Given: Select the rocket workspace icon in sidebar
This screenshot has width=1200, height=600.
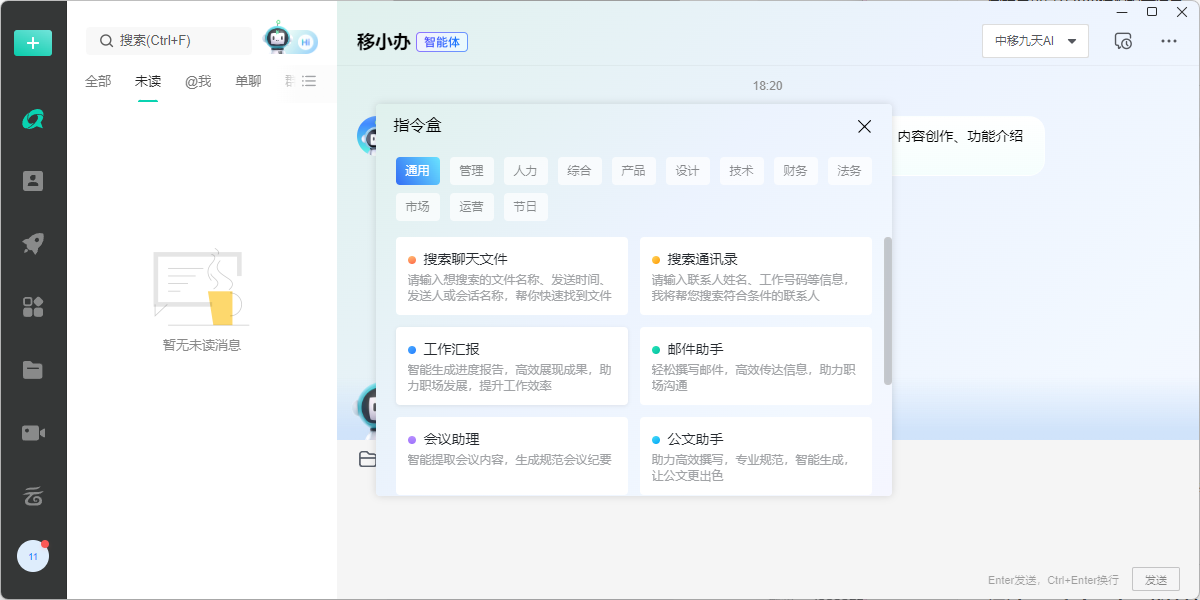Looking at the screenshot, I should [33, 243].
